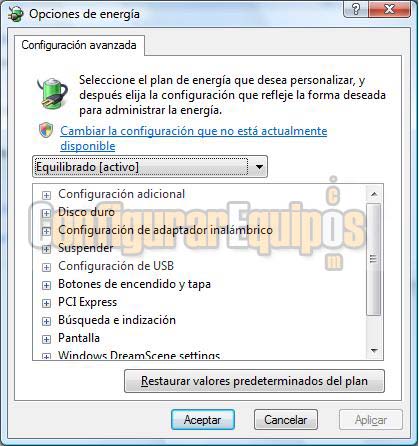Expand the Configuración adicional node

click(x=46, y=195)
